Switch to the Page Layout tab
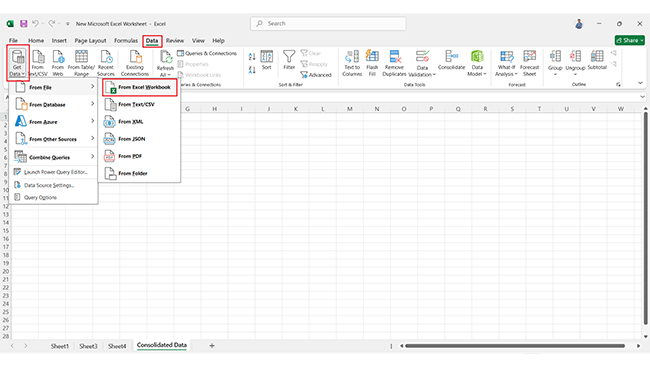 click(90, 41)
